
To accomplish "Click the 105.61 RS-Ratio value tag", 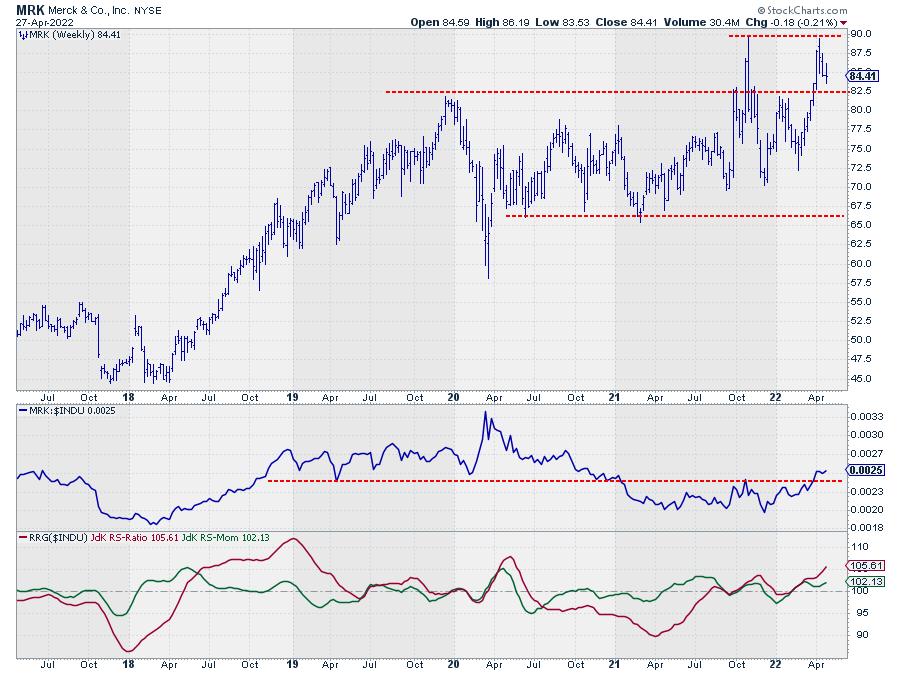I will pyautogui.click(x=862, y=565).
